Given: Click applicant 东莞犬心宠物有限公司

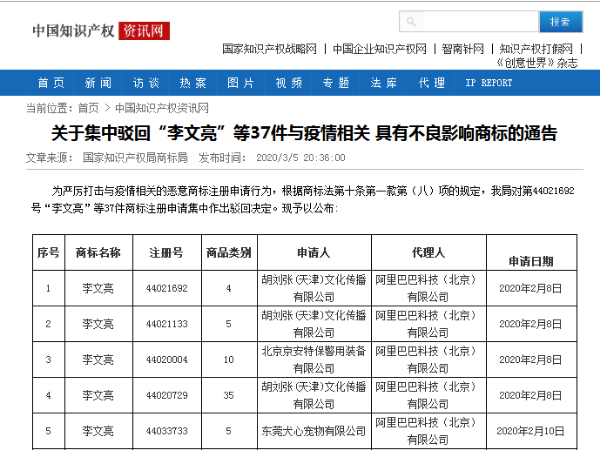Looking at the screenshot, I should click(314, 431).
